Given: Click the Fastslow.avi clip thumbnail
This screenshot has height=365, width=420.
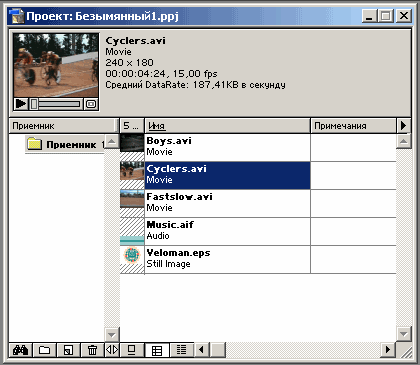Looking at the screenshot, I should [x=132, y=203].
